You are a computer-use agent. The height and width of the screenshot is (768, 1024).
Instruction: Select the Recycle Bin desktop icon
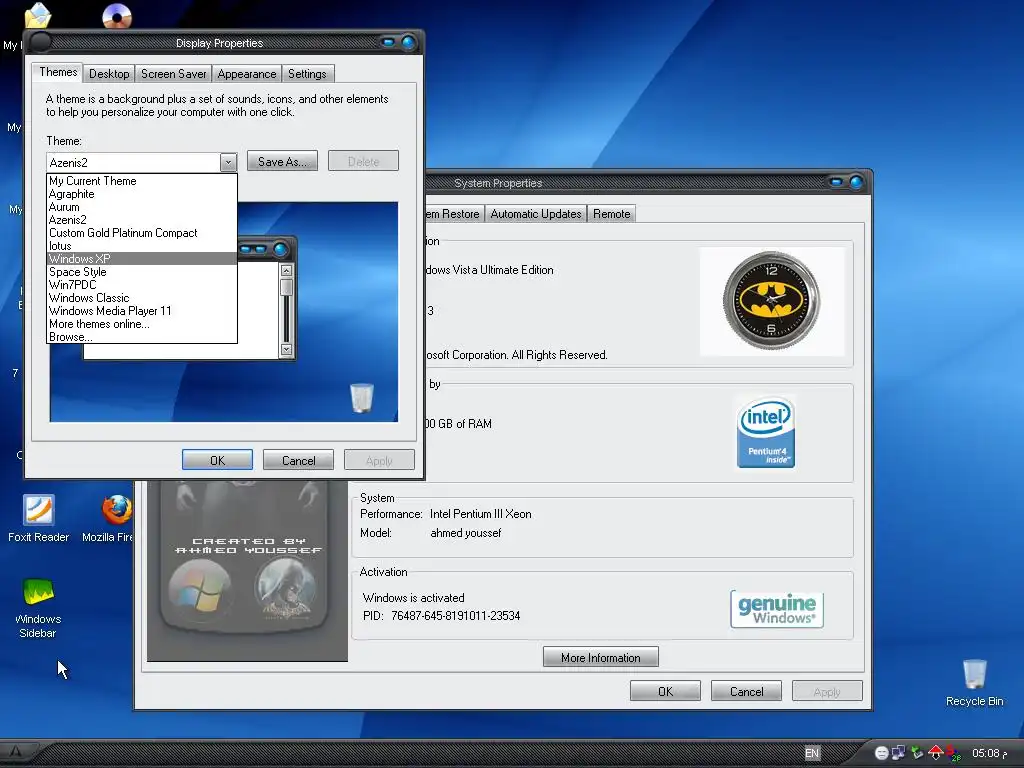[x=974, y=682]
